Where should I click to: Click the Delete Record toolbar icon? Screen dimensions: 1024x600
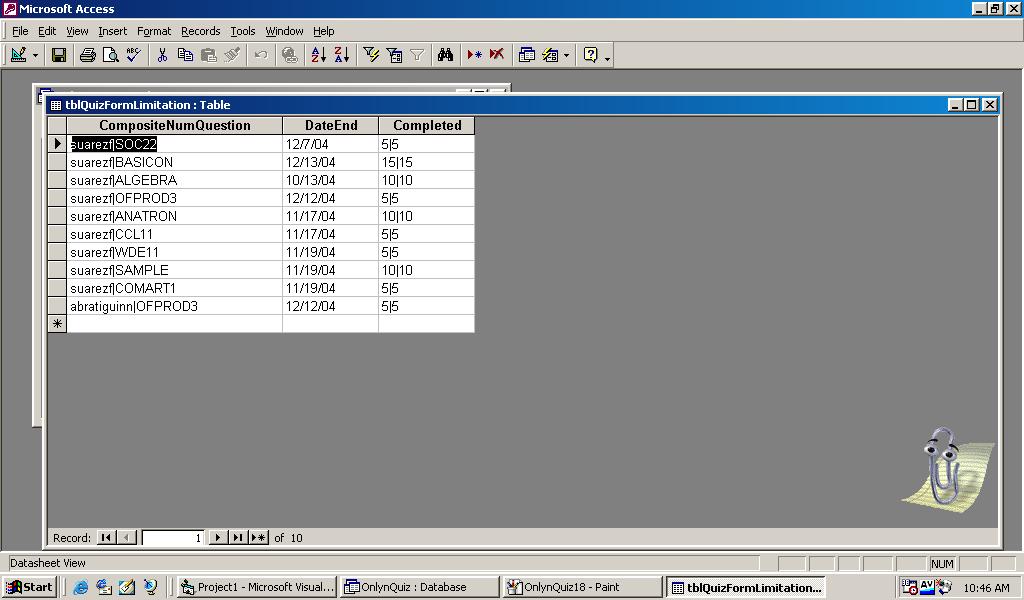click(497, 55)
